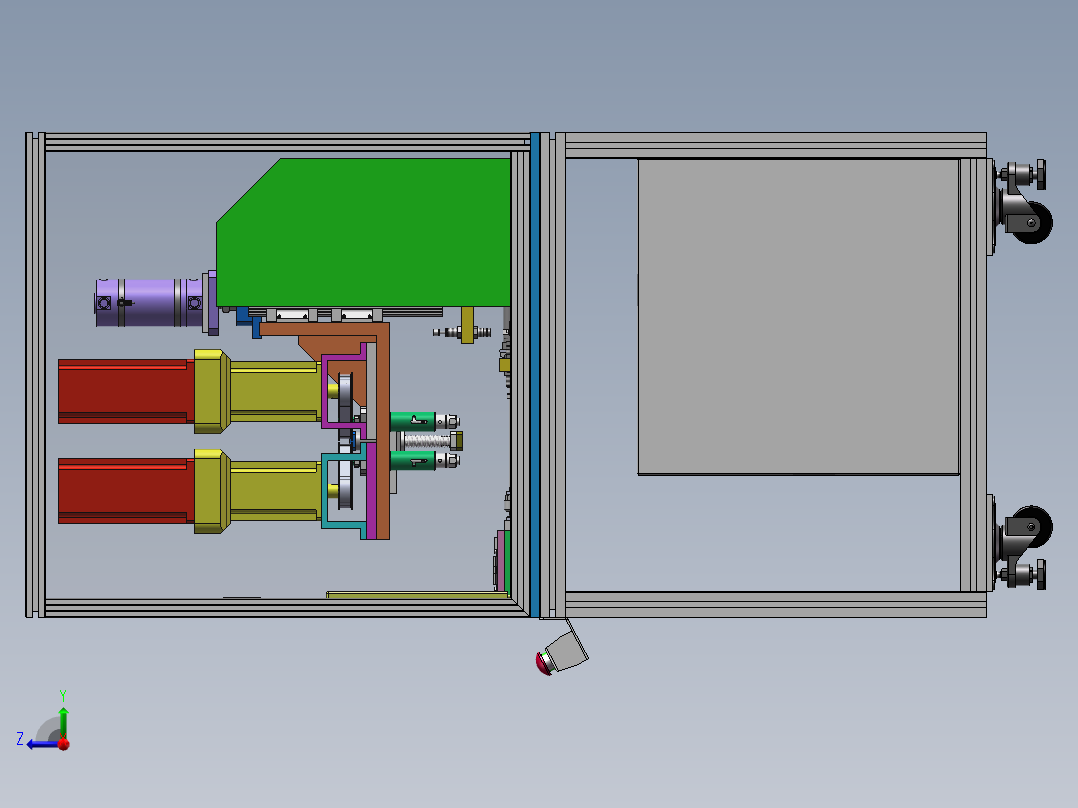The width and height of the screenshot is (1078, 808).
Task: Click the large gray panel in right frame
Action: coord(798,316)
